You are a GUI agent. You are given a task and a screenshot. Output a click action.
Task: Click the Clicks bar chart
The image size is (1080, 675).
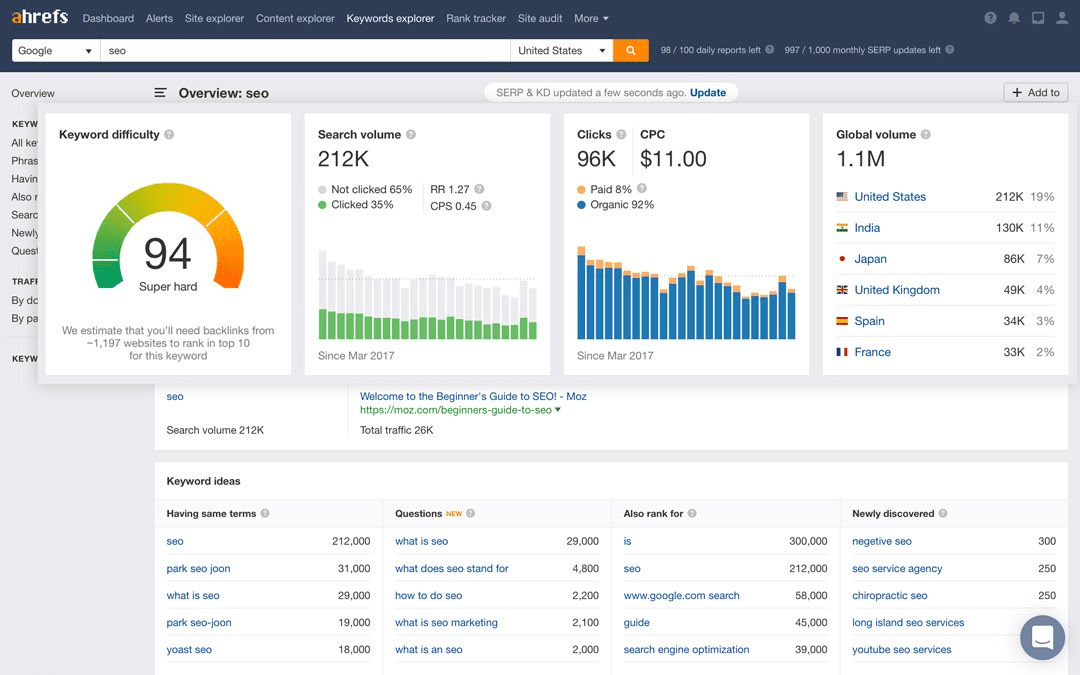686,293
